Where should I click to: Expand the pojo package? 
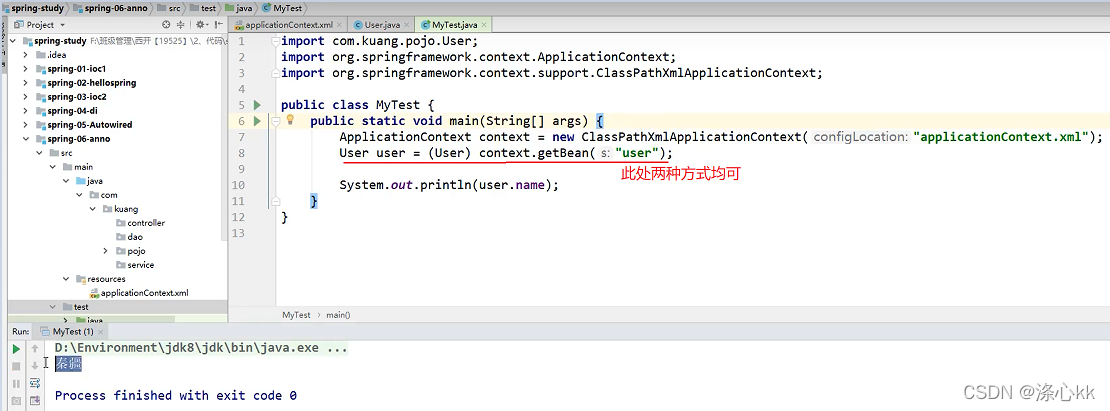pyautogui.click(x=105, y=250)
